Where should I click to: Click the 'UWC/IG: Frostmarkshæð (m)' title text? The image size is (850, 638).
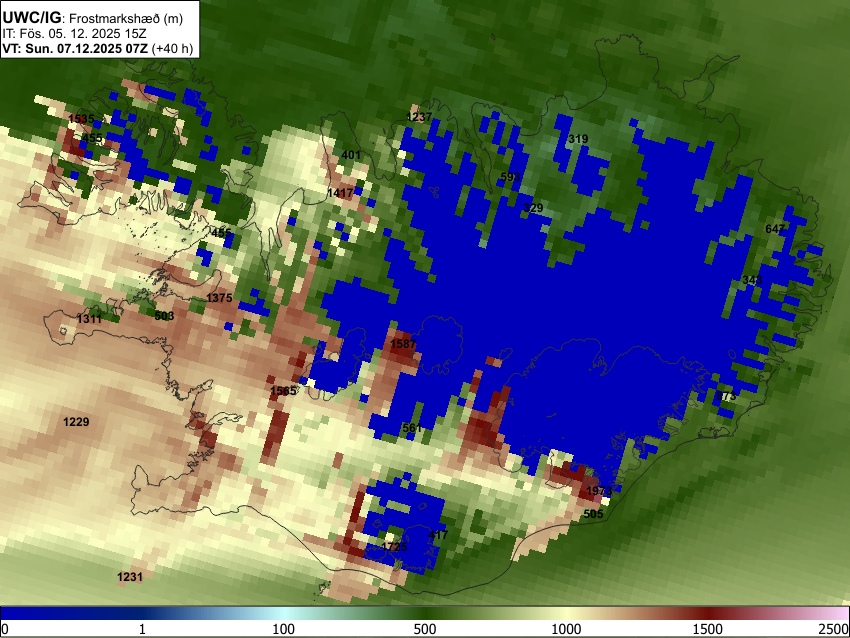point(93,18)
